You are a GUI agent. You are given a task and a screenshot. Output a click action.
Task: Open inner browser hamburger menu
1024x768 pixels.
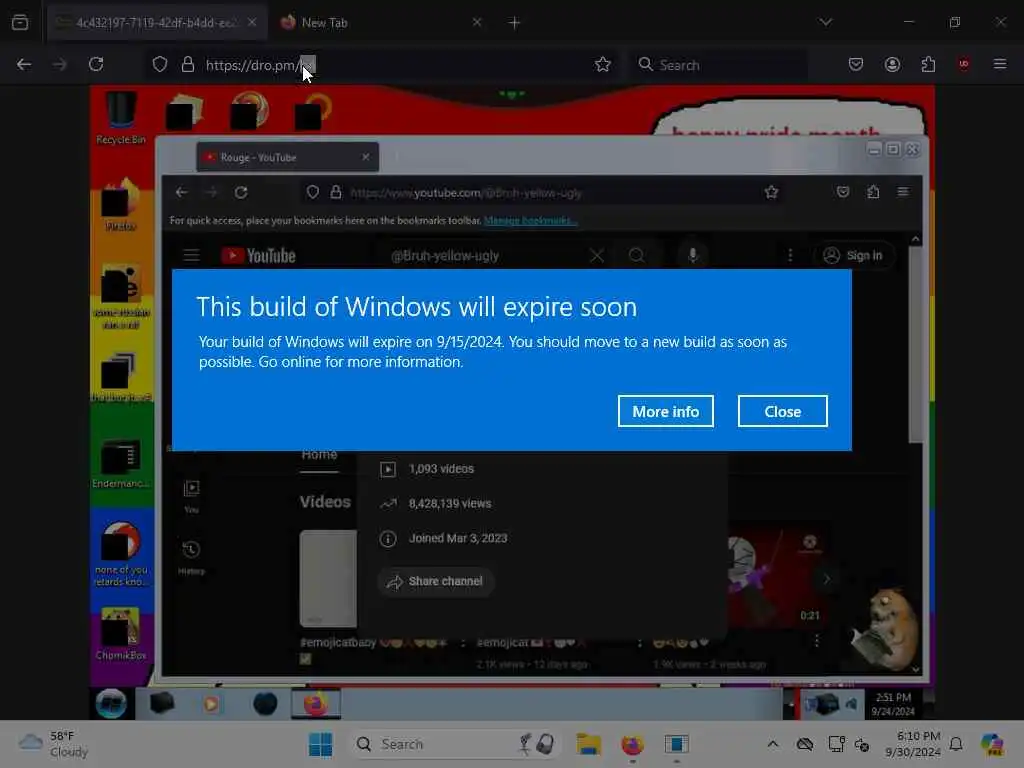click(903, 192)
